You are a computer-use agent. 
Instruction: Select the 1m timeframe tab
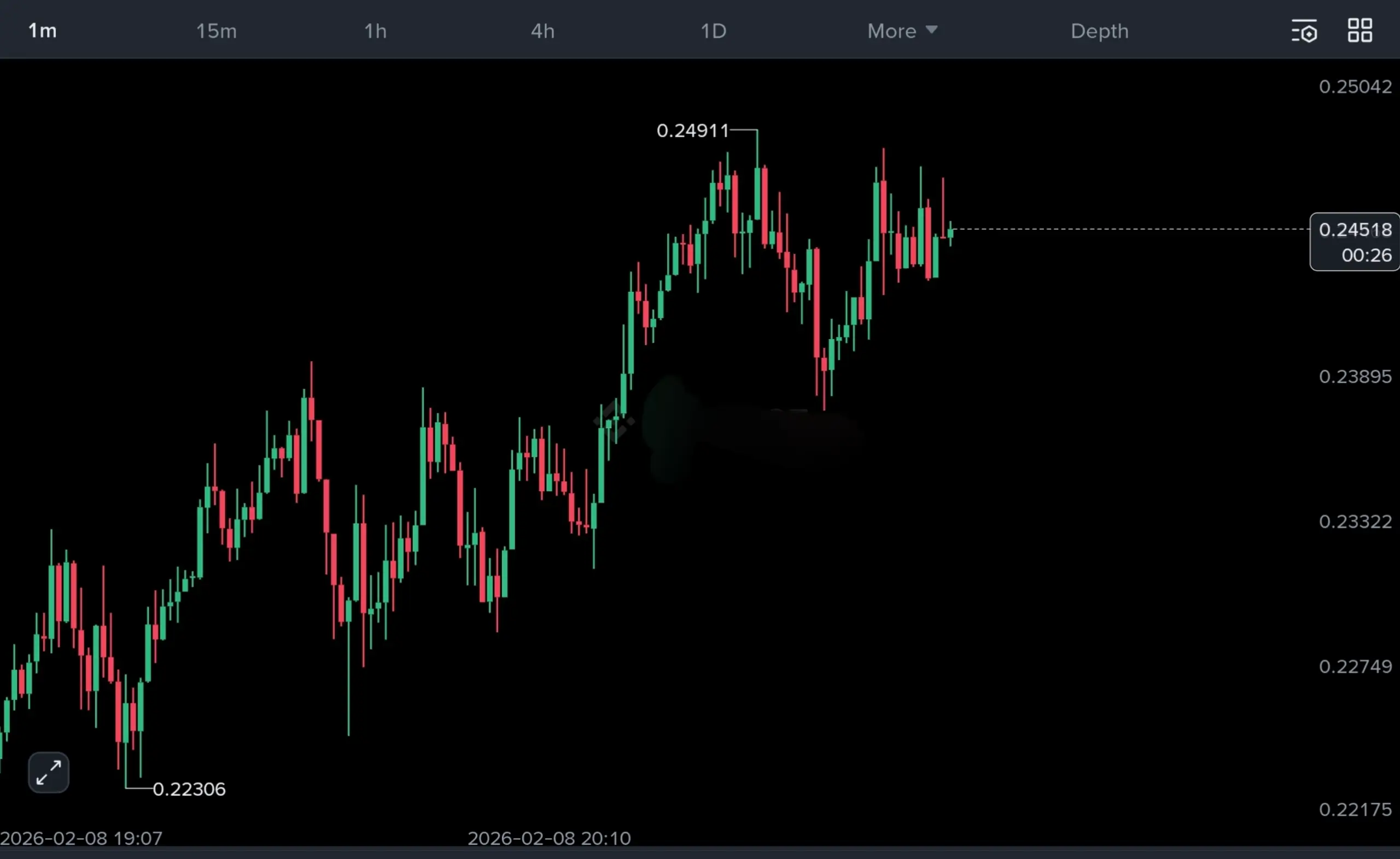coord(43,31)
